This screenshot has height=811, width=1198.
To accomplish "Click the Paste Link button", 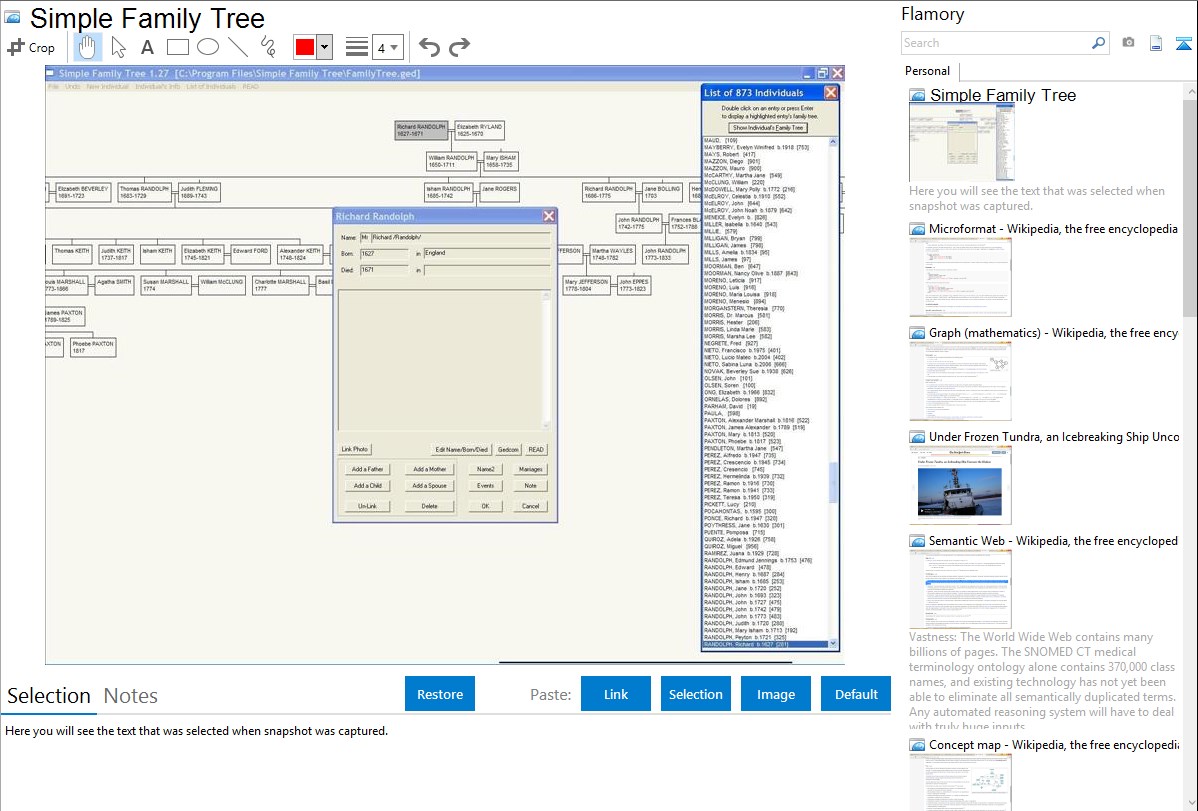I will click(616, 694).
